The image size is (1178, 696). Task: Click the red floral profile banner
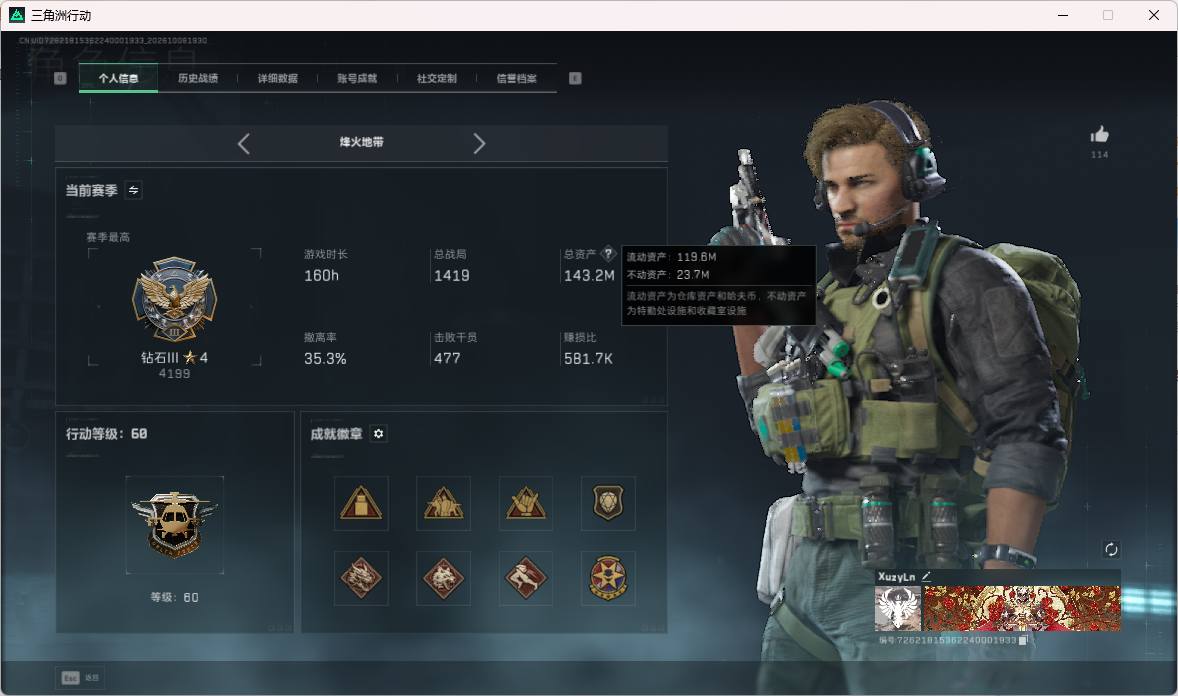(1022, 609)
